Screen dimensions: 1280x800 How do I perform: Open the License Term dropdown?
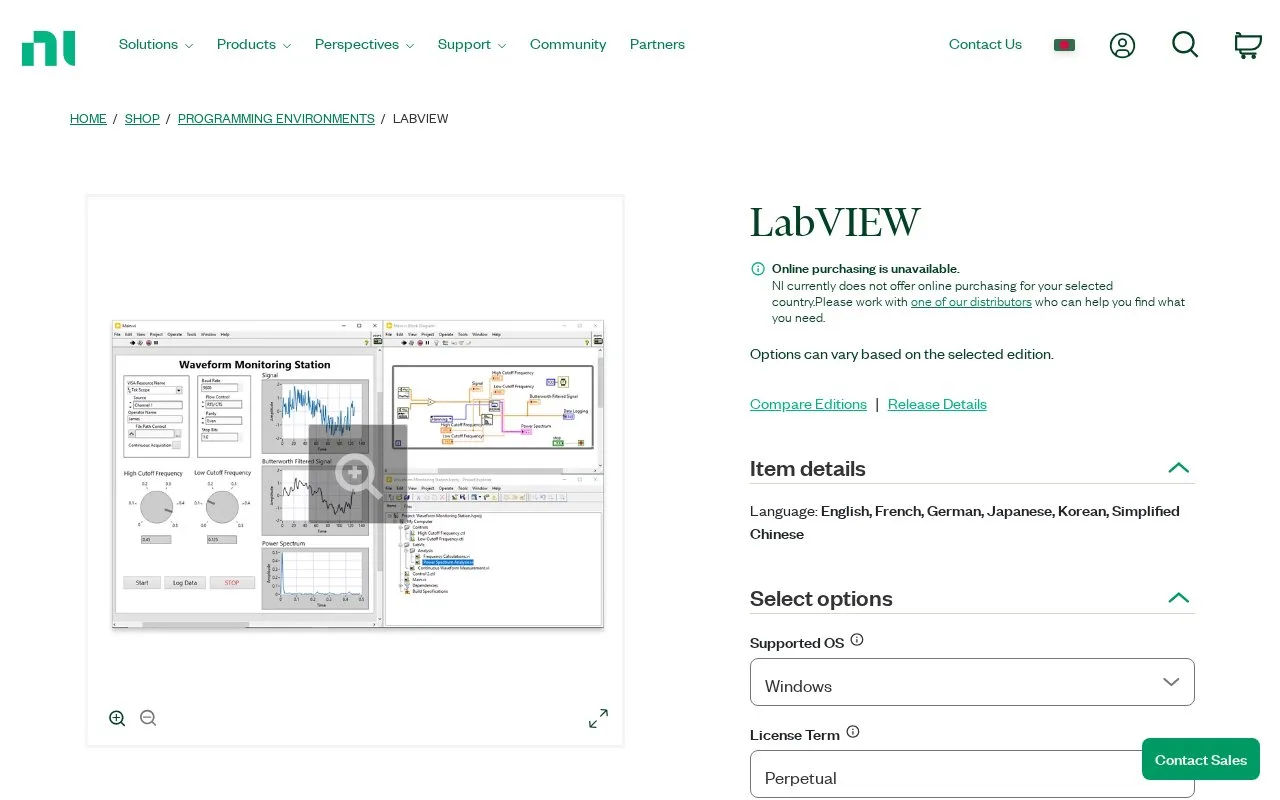pos(972,775)
